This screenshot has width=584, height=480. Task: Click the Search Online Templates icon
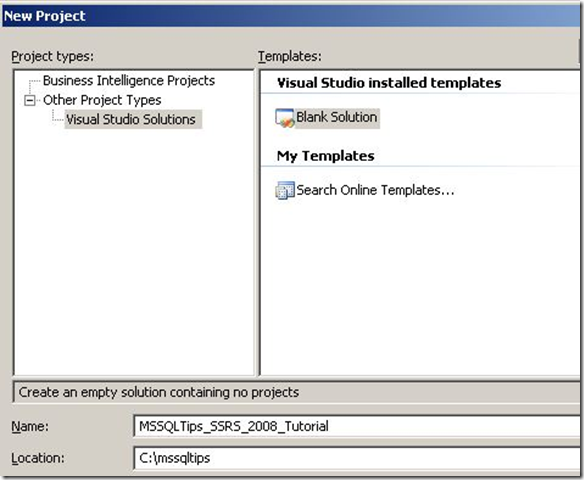pos(285,190)
